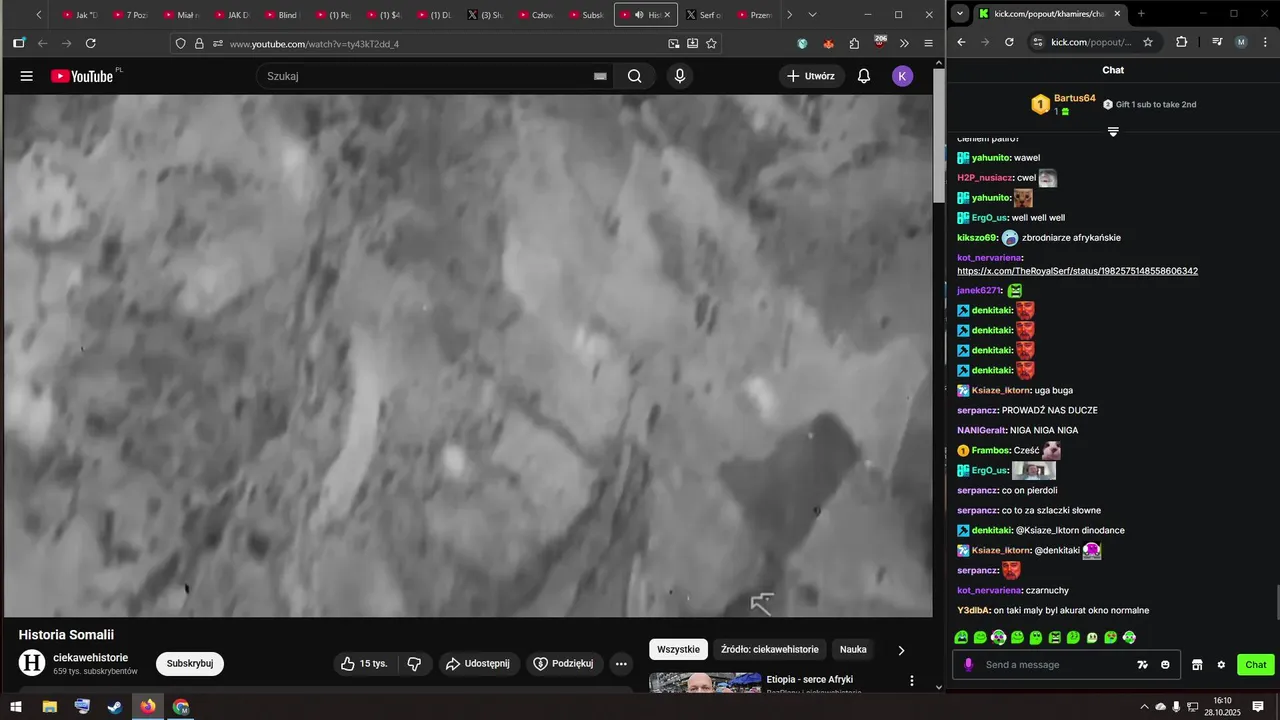Reload the Kick chat popout page

pos(1009,42)
